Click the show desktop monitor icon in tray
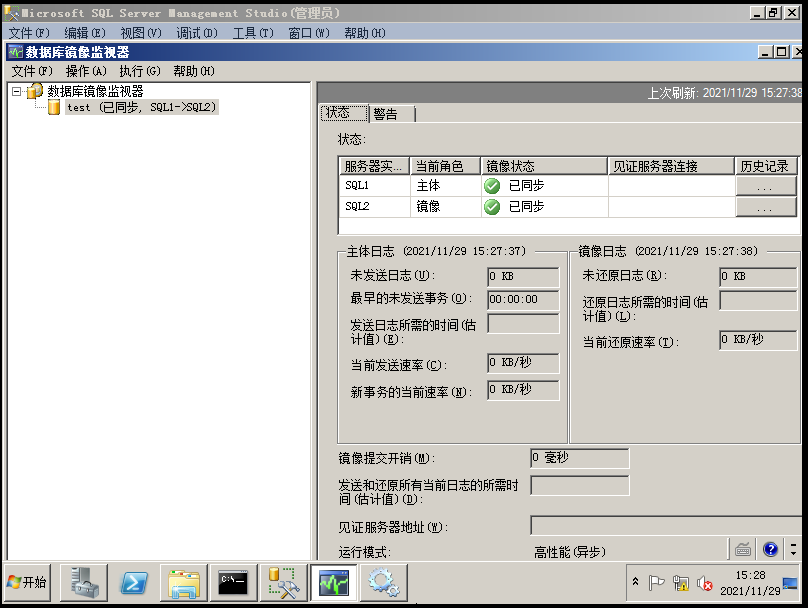Image resolution: width=808 pixels, height=608 pixels. coord(790,583)
